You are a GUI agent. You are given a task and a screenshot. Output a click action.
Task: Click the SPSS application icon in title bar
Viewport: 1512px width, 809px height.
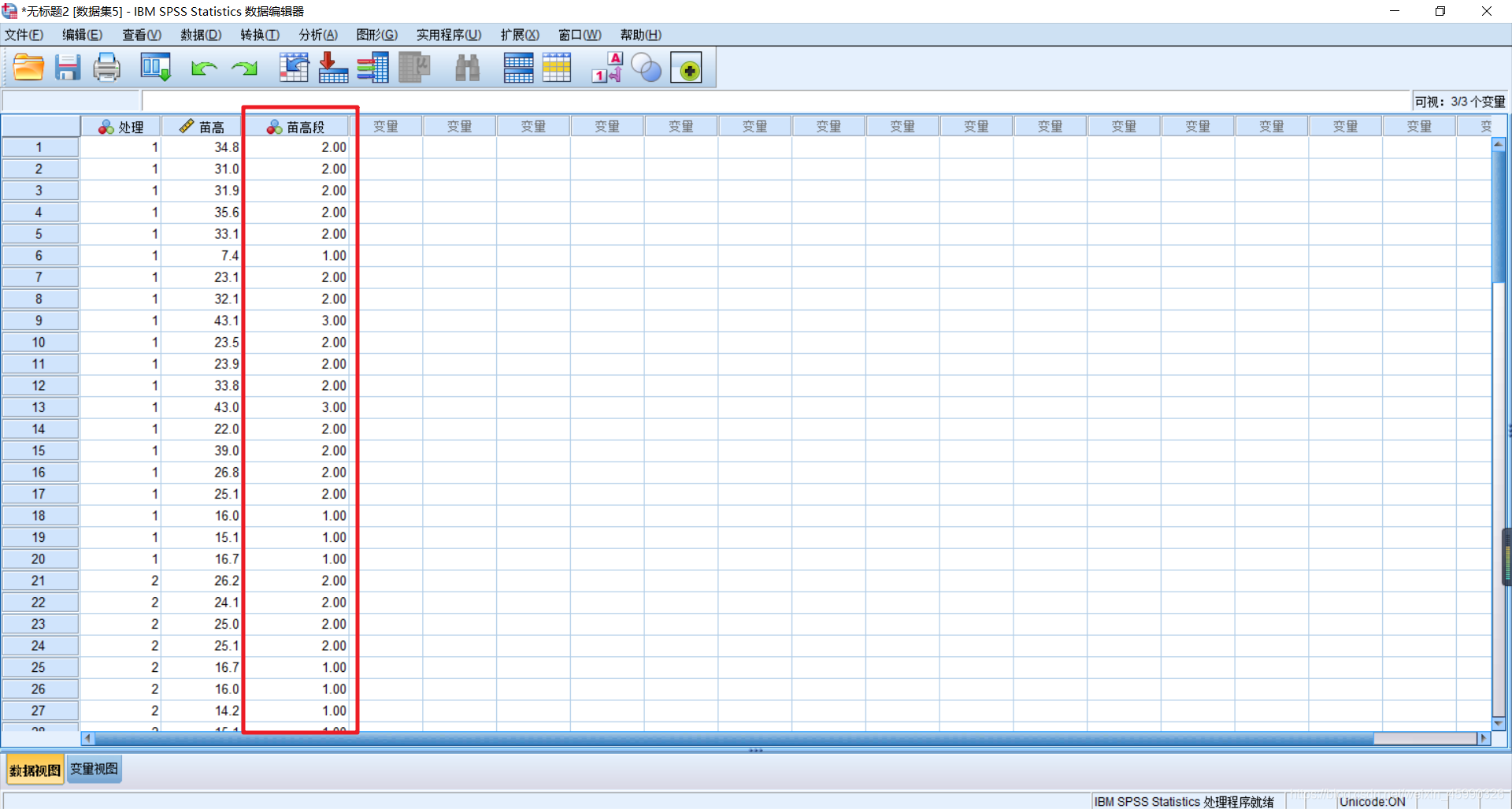click(9, 11)
